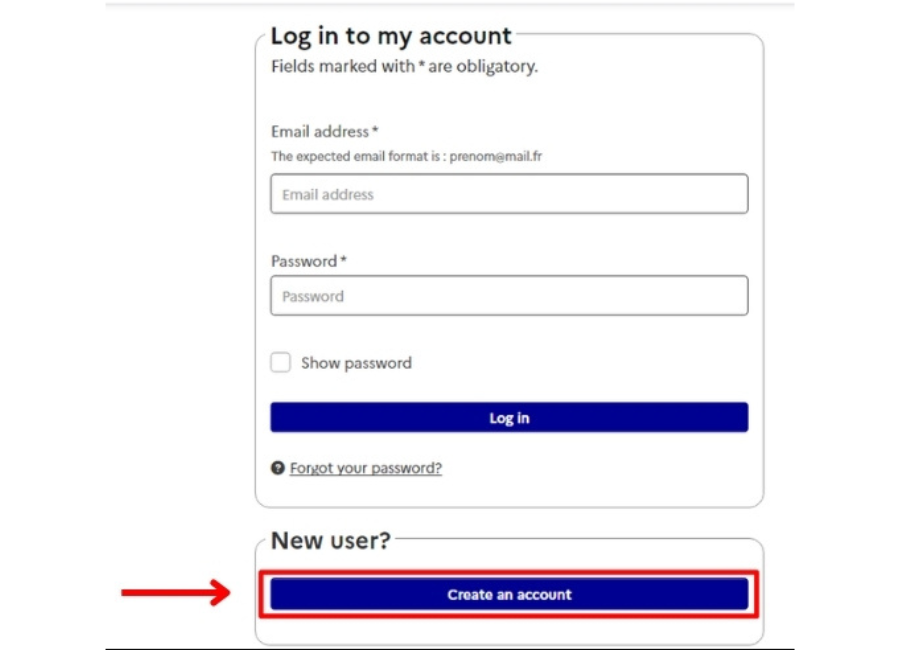
Task: Click the Password field label
Action: [x=304, y=261]
